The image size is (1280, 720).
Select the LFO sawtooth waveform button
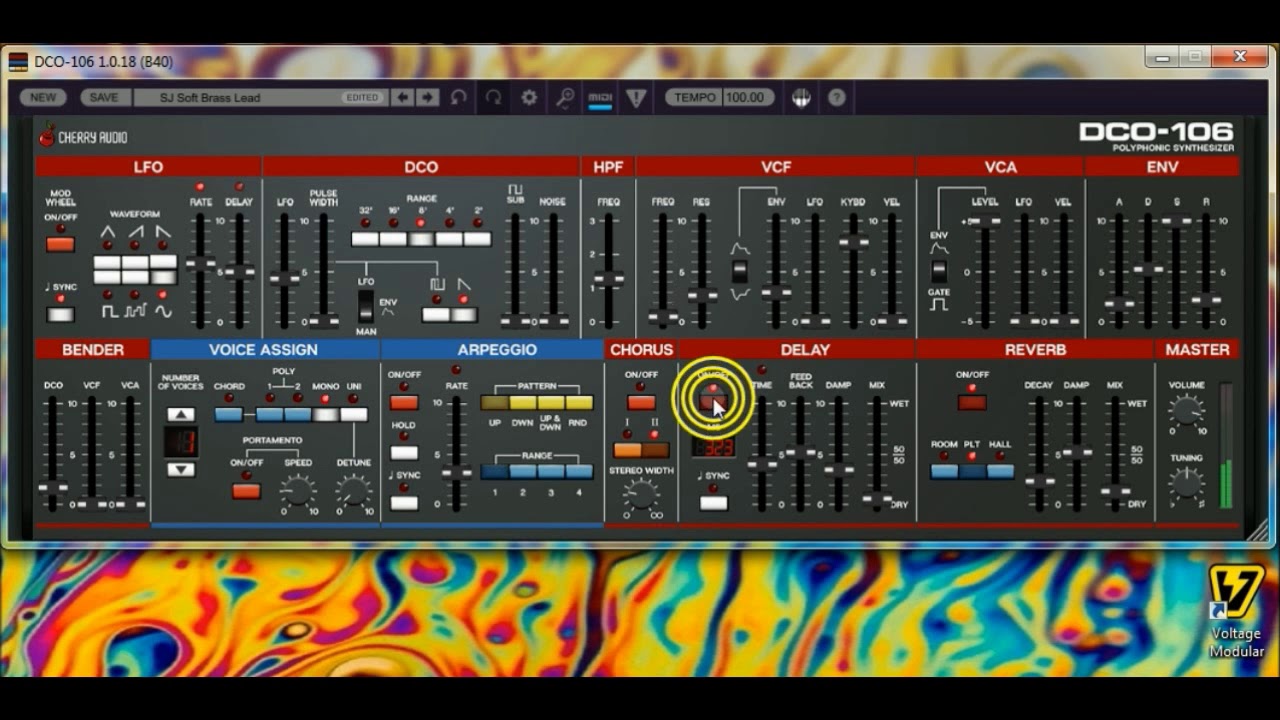pos(135,263)
